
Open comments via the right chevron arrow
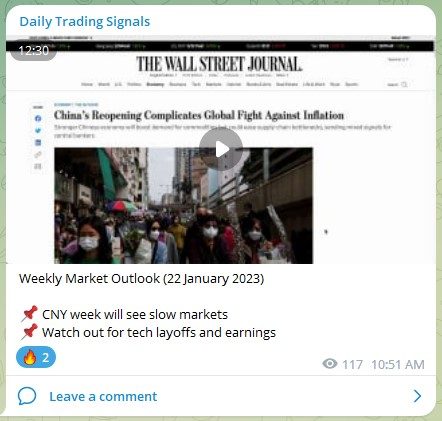click(417, 396)
